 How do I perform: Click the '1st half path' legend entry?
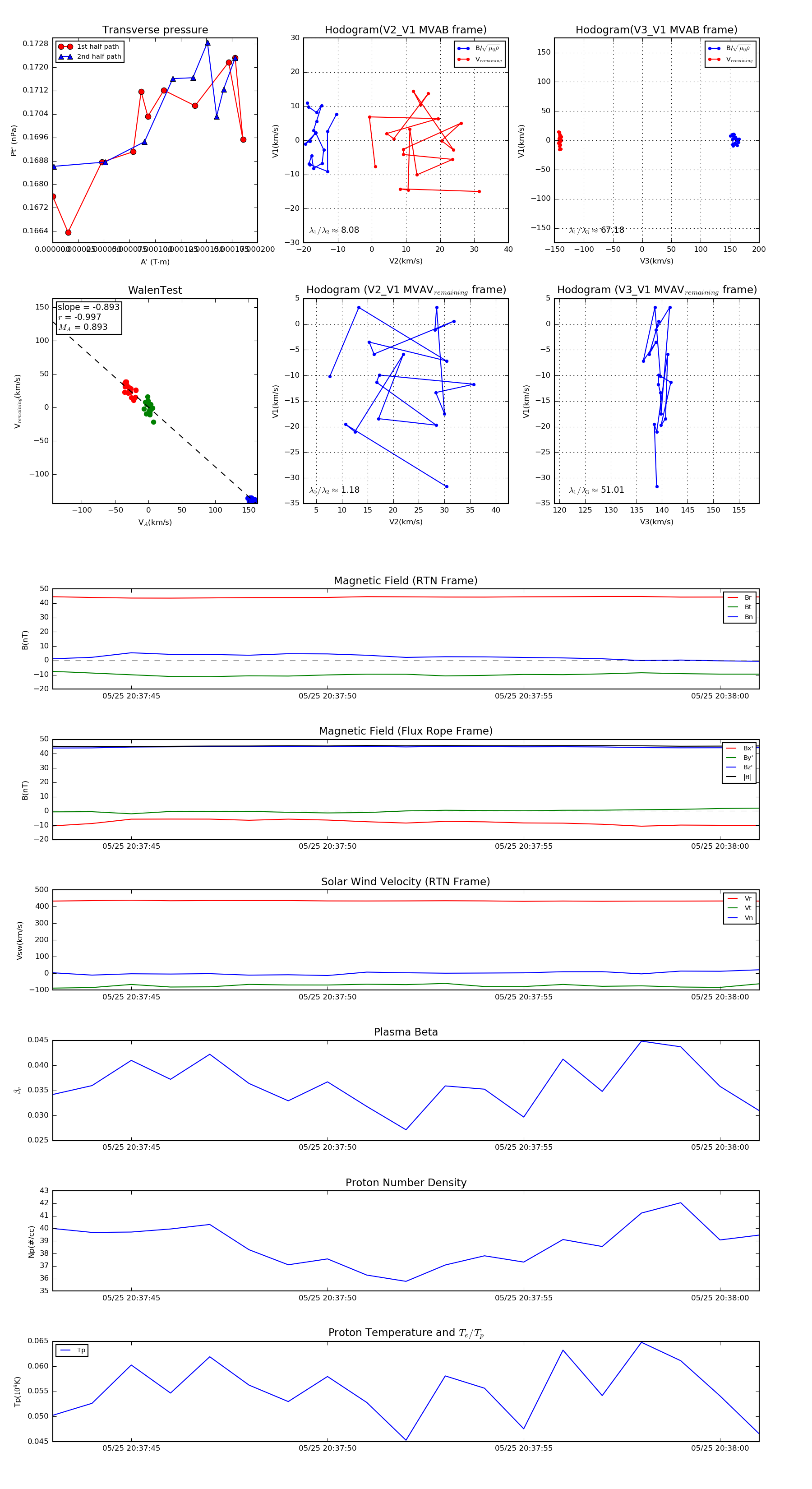tap(89, 47)
